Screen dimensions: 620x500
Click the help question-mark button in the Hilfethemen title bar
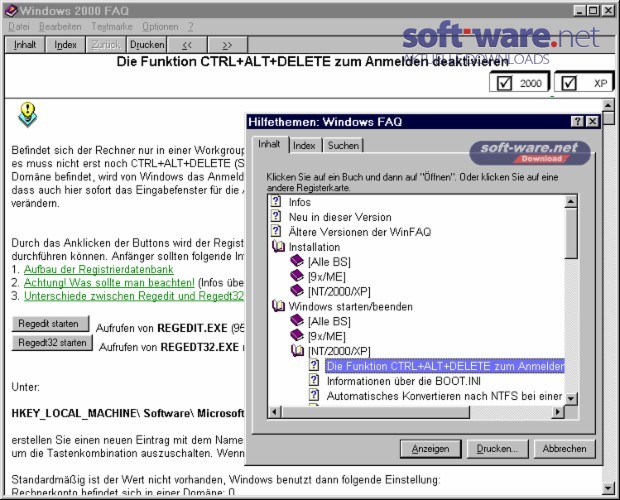tap(577, 121)
